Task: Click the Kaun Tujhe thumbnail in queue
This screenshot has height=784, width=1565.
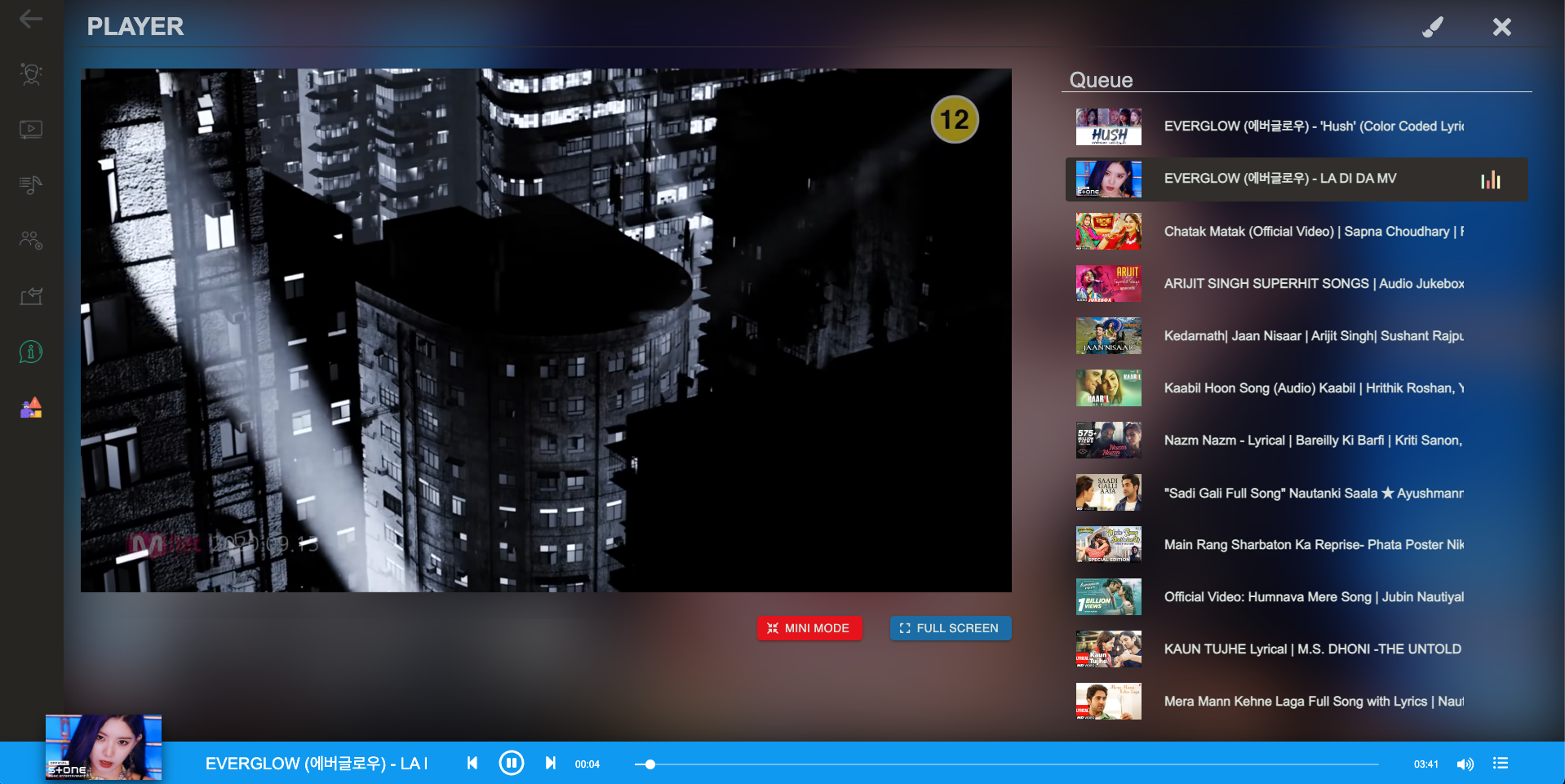Action: pos(1109,649)
